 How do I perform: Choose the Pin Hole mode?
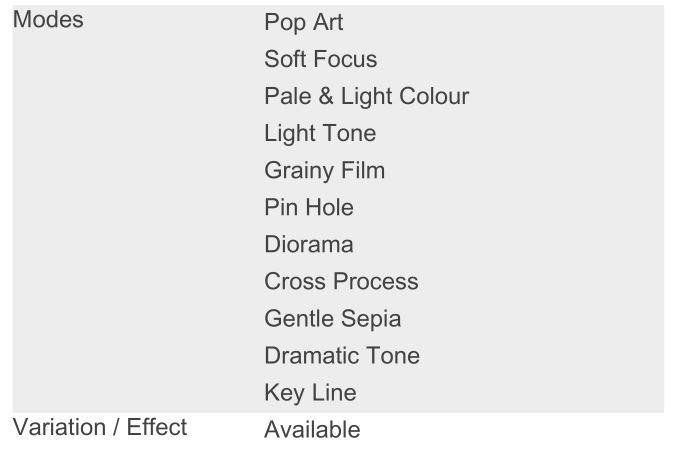point(309,207)
